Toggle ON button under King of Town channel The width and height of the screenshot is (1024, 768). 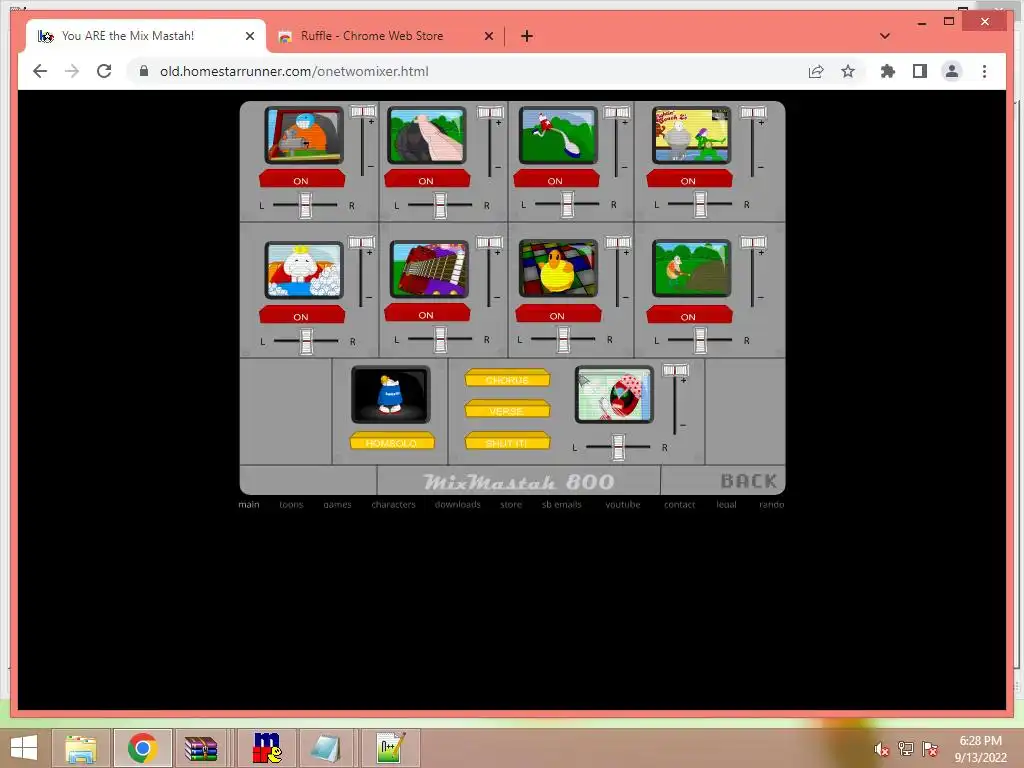pyautogui.click(x=302, y=315)
